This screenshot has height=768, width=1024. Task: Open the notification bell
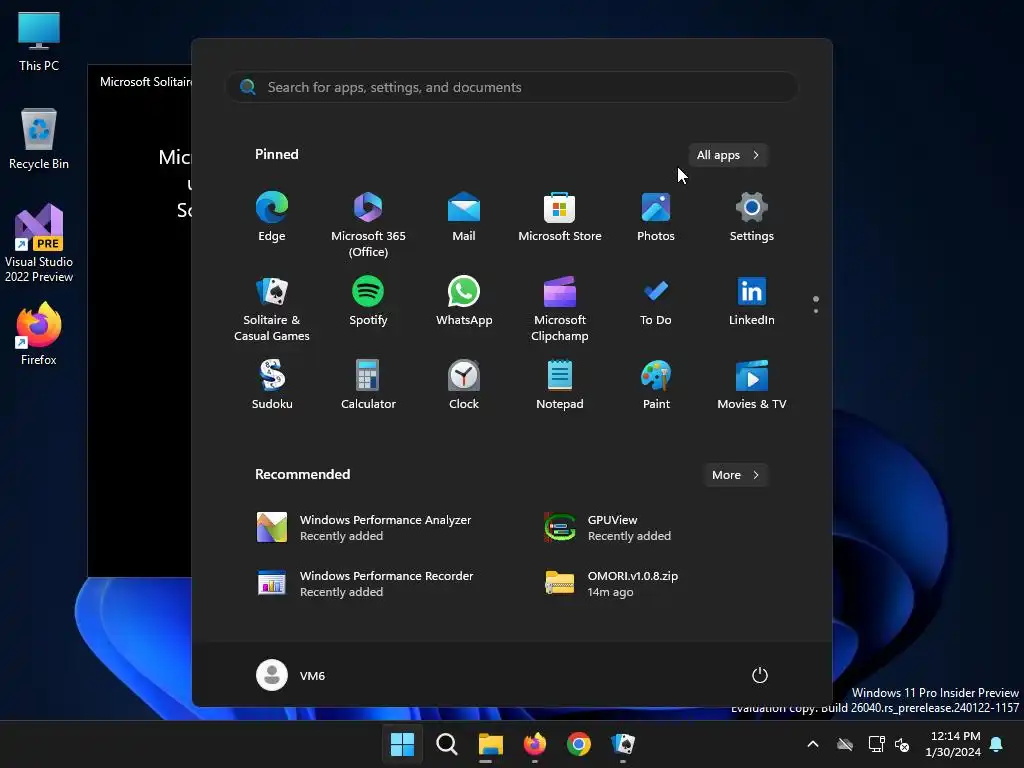click(x=997, y=744)
